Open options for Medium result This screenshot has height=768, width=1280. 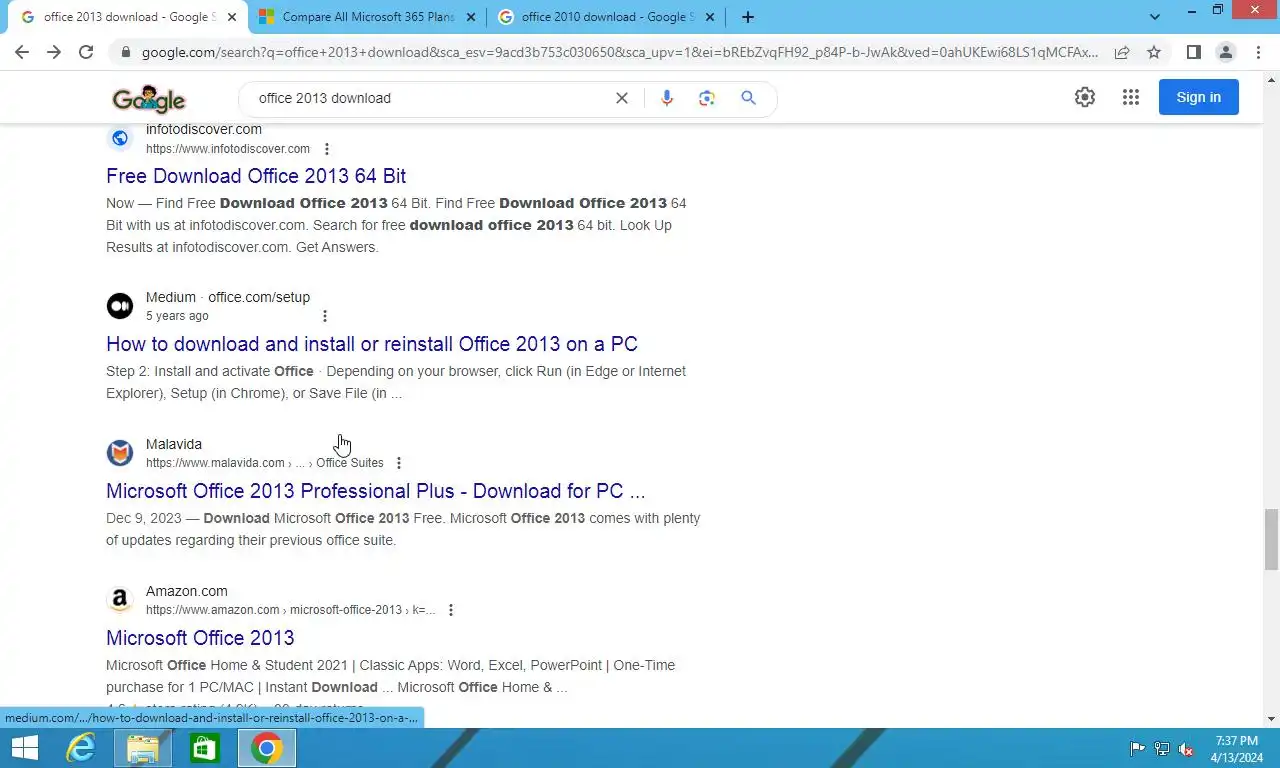324,316
